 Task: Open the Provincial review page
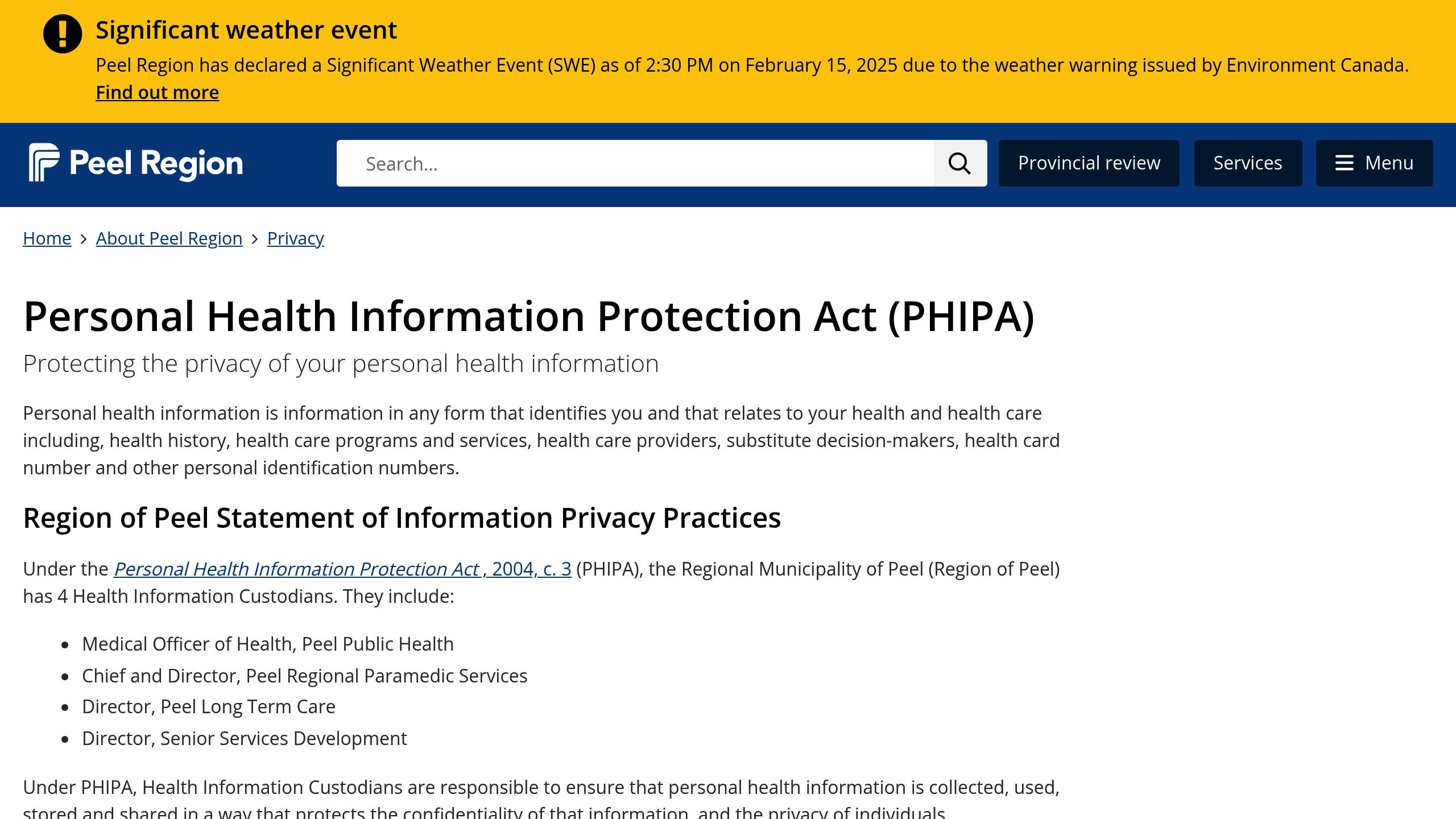(1089, 163)
